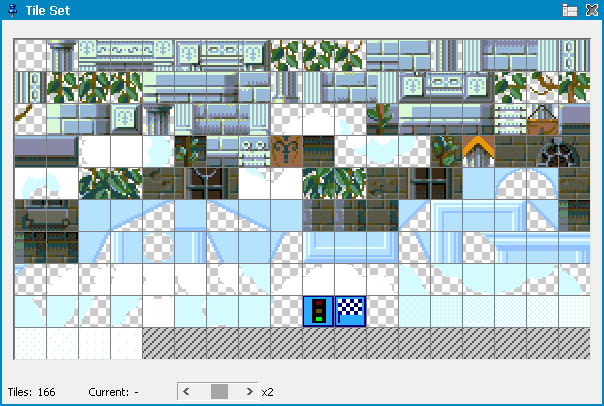The width and height of the screenshot is (604, 406).
Task: Click the 'Tiles: 166' status text
Action: [x=32, y=392]
